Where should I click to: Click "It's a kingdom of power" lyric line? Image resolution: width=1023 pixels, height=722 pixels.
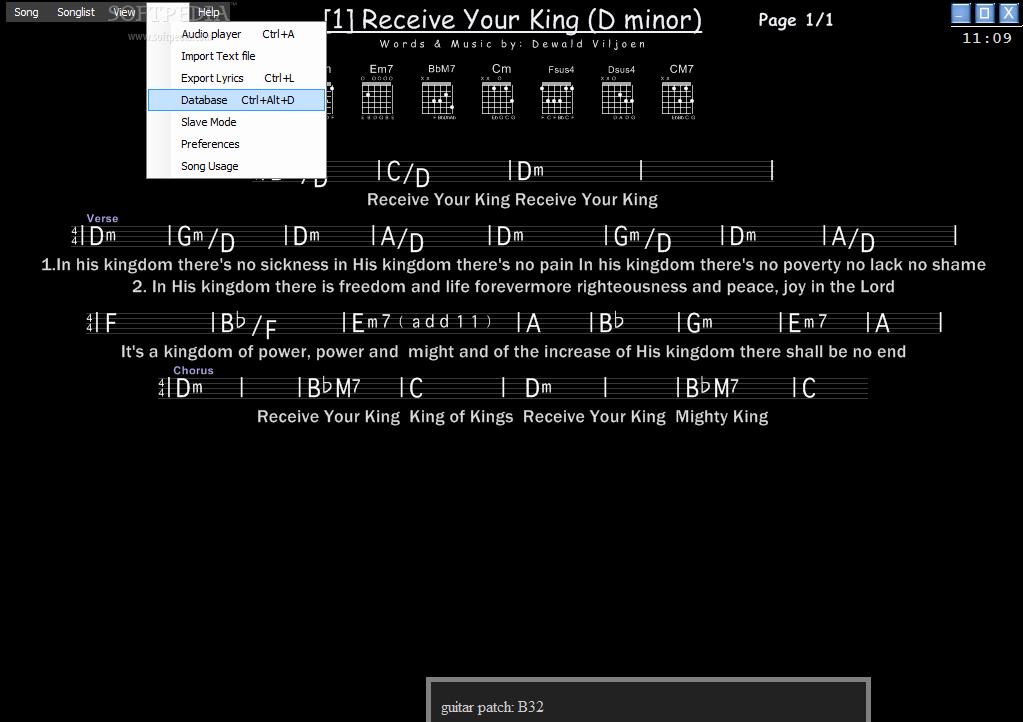point(513,352)
